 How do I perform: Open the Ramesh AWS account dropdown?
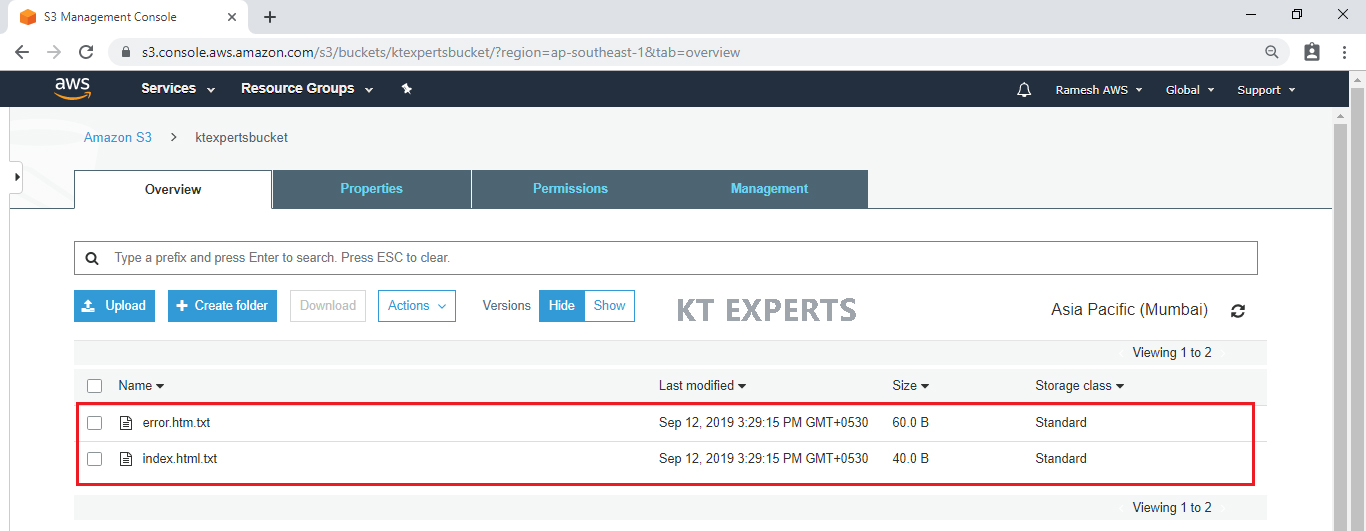tap(1098, 90)
